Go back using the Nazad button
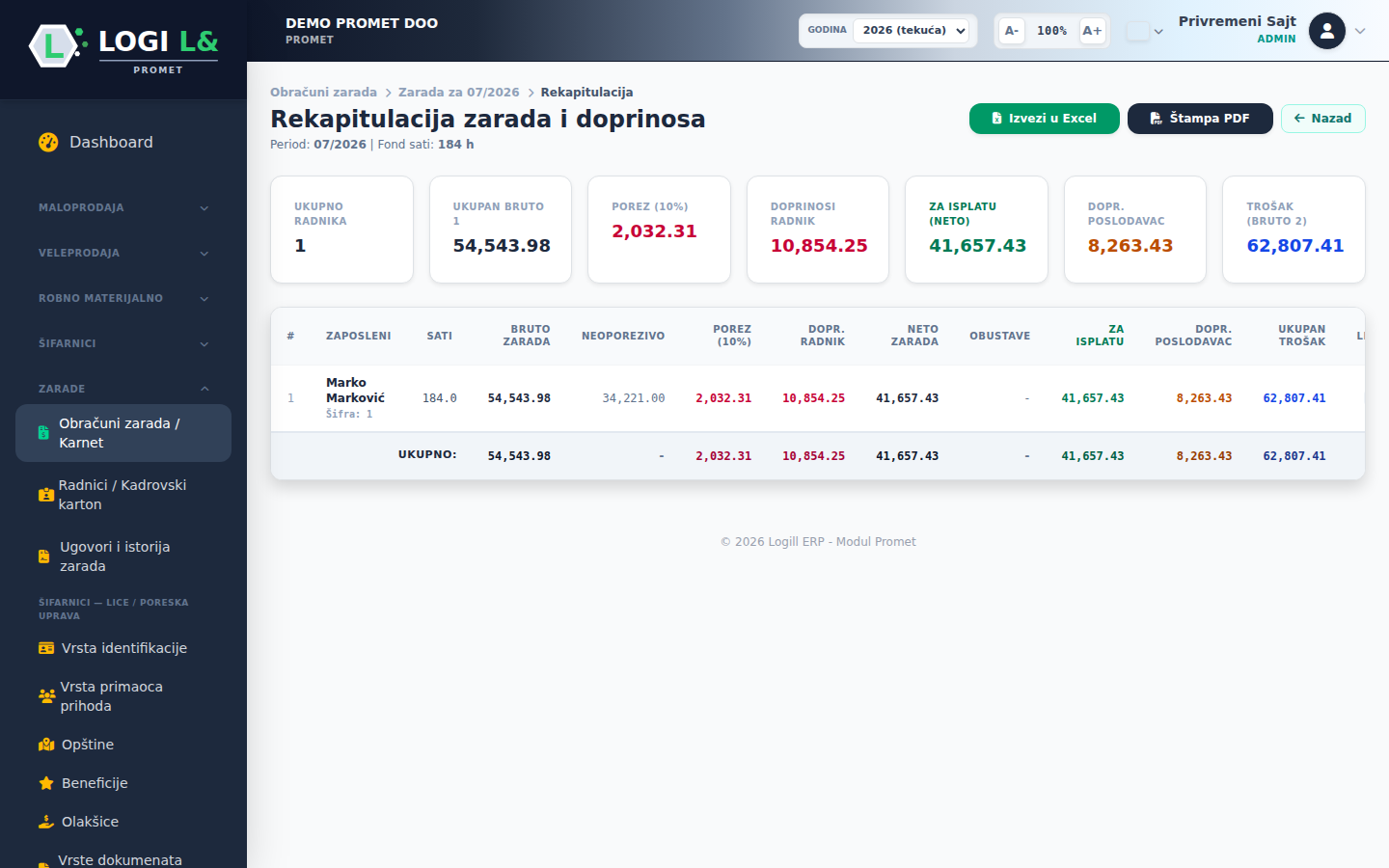Image resolution: width=1389 pixels, height=868 pixels. pyautogui.click(x=1323, y=119)
